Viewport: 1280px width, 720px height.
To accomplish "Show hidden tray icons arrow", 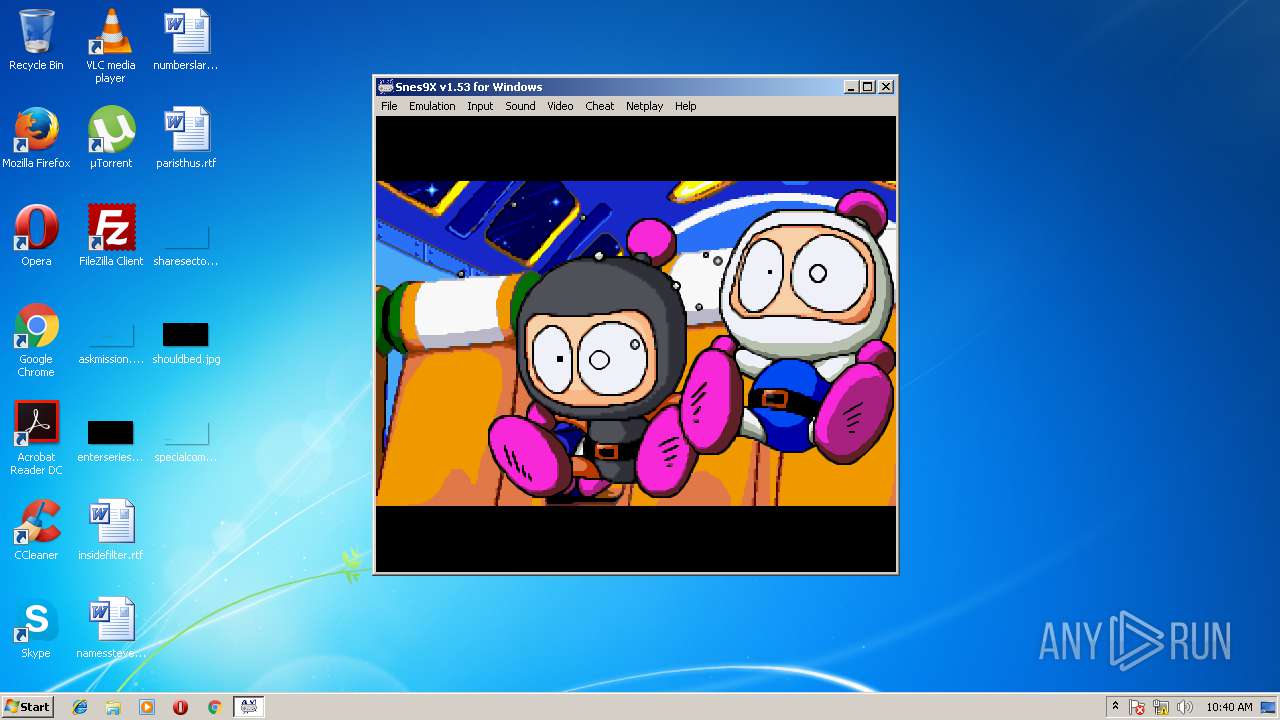I will pos(1115,707).
